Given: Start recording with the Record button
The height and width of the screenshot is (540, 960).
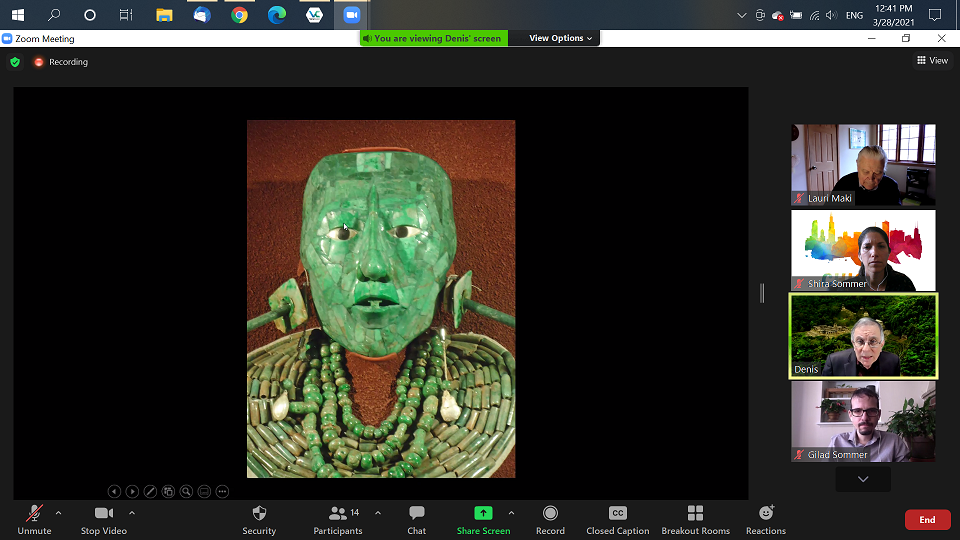Looking at the screenshot, I should [x=550, y=520].
